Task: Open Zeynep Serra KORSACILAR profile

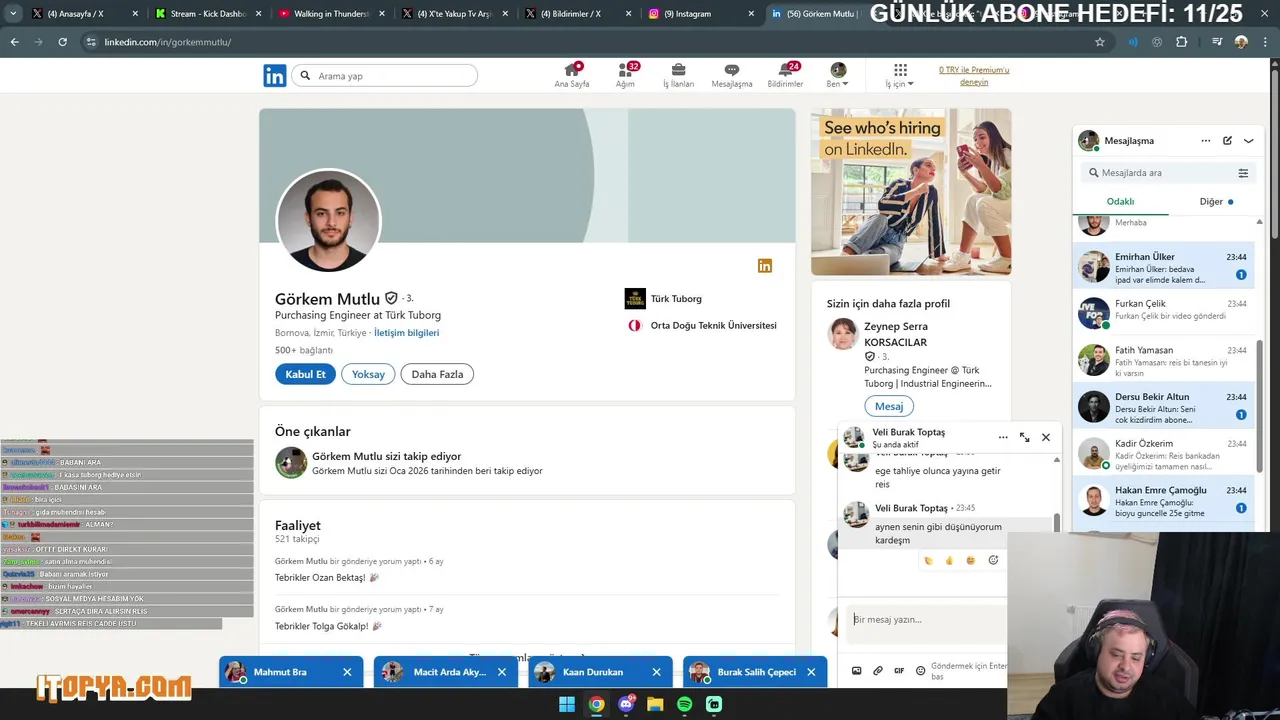Action: pyautogui.click(x=896, y=334)
